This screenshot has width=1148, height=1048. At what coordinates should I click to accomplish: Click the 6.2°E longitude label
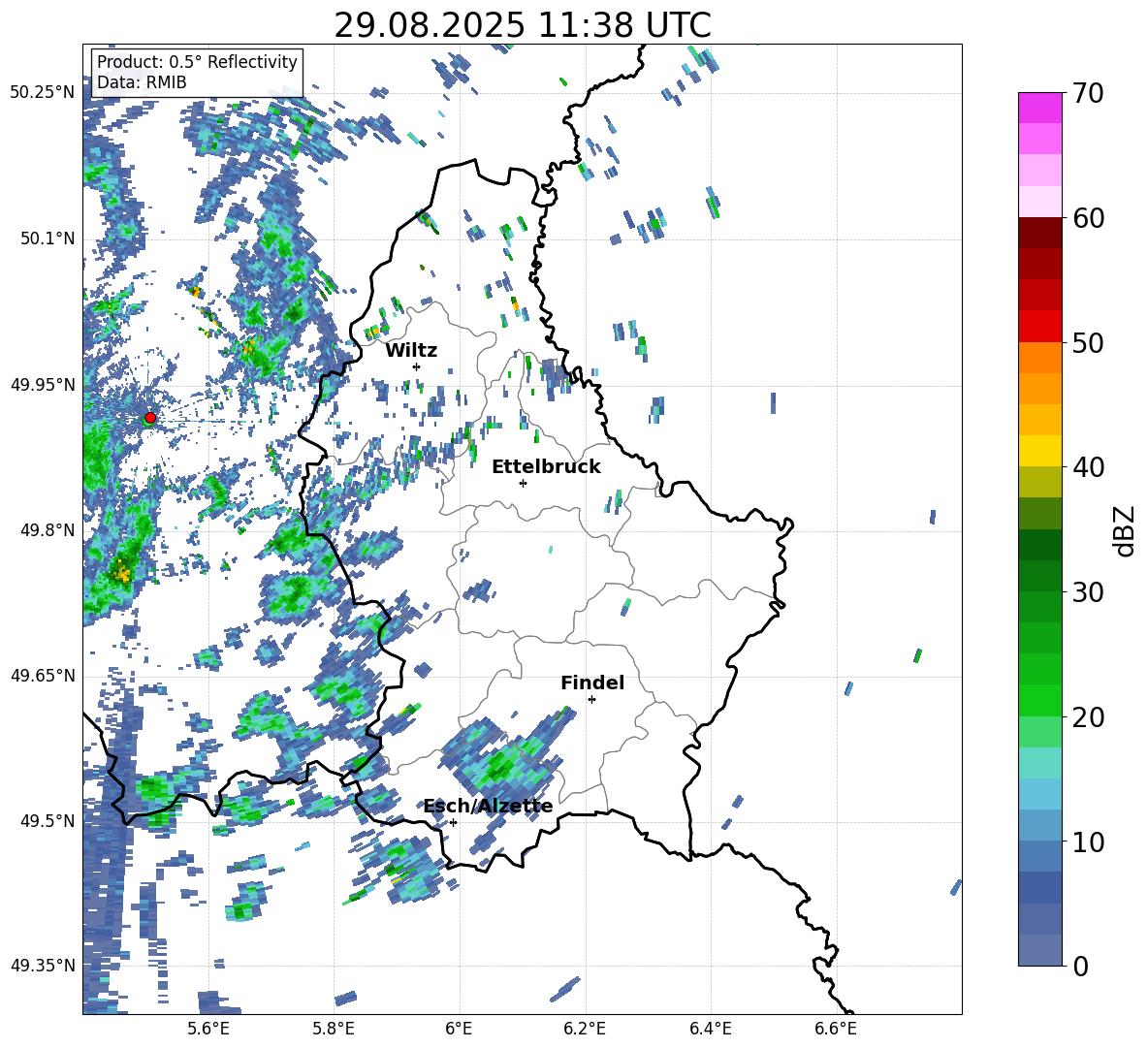(585, 1029)
